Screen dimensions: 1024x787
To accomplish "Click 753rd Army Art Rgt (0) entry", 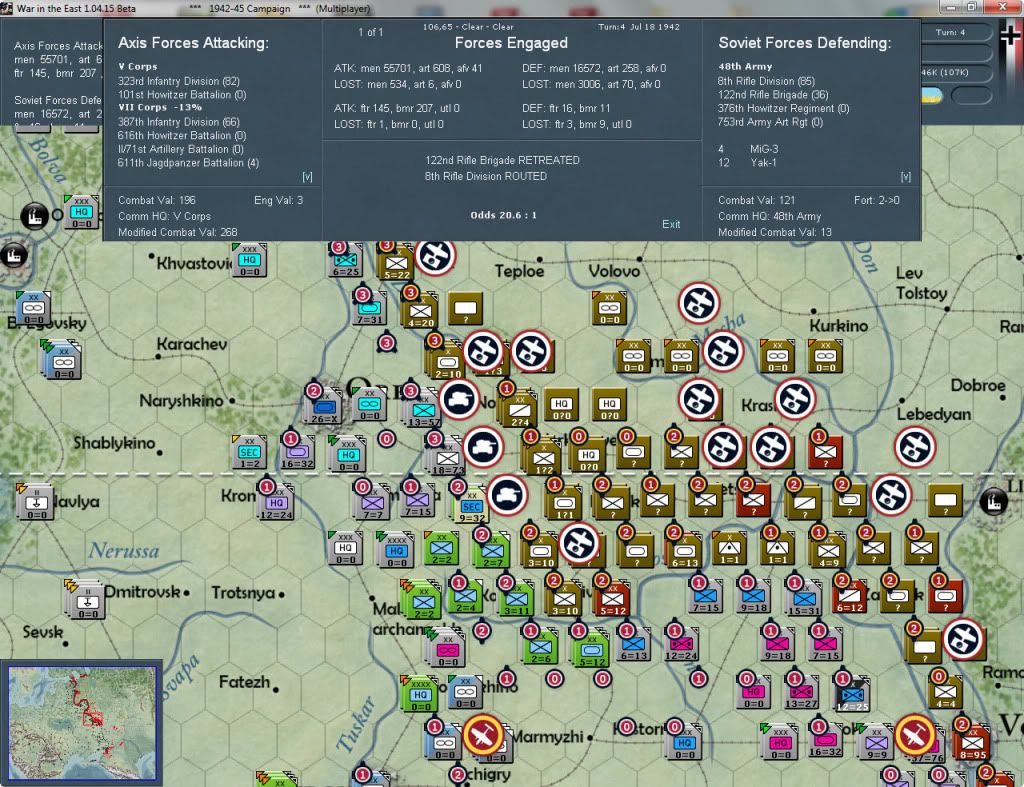I will pyautogui.click(x=770, y=122).
